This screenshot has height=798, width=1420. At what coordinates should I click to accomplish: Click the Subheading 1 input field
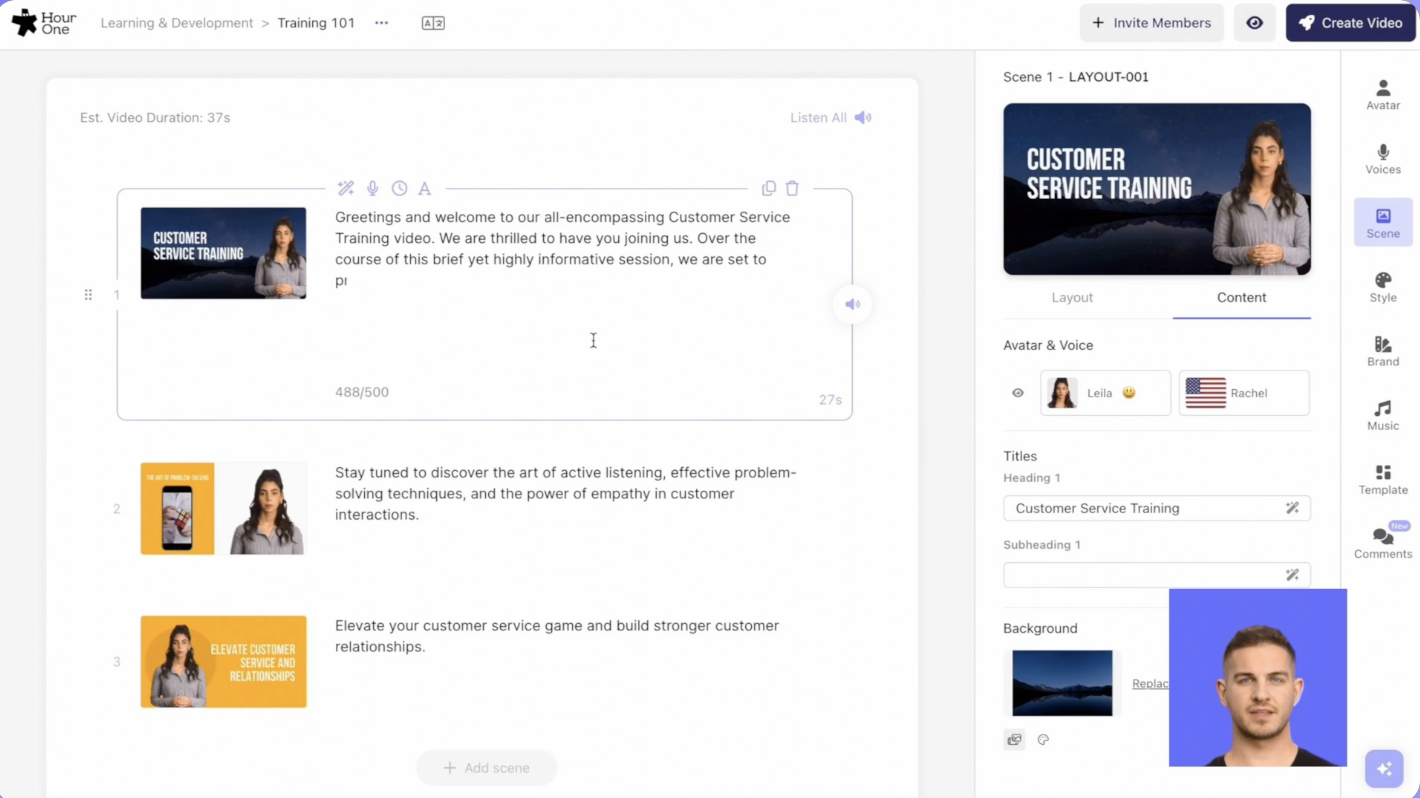pos(1157,575)
